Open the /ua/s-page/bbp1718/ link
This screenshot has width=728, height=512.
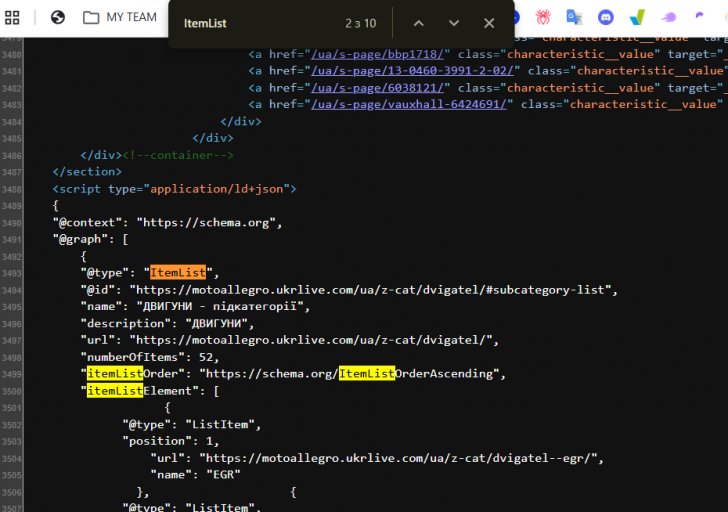[377, 54]
